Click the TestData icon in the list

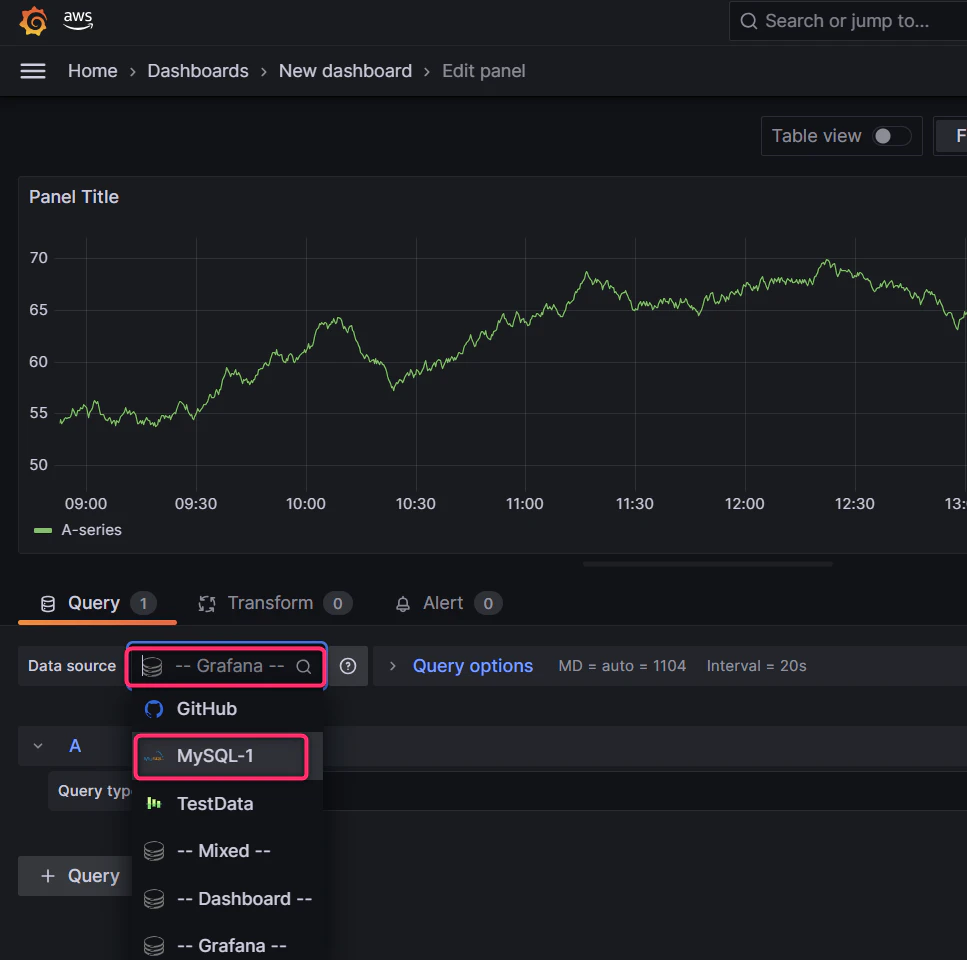point(154,803)
